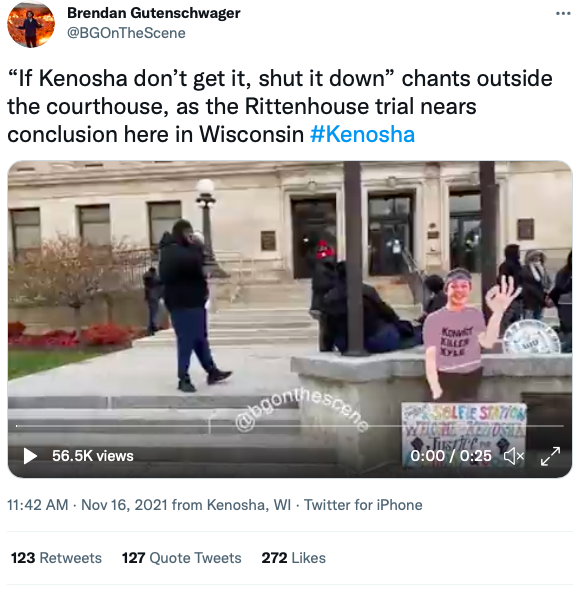View the 123 Retweets list
The width and height of the screenshot is (582, 593).
(56, 558)
